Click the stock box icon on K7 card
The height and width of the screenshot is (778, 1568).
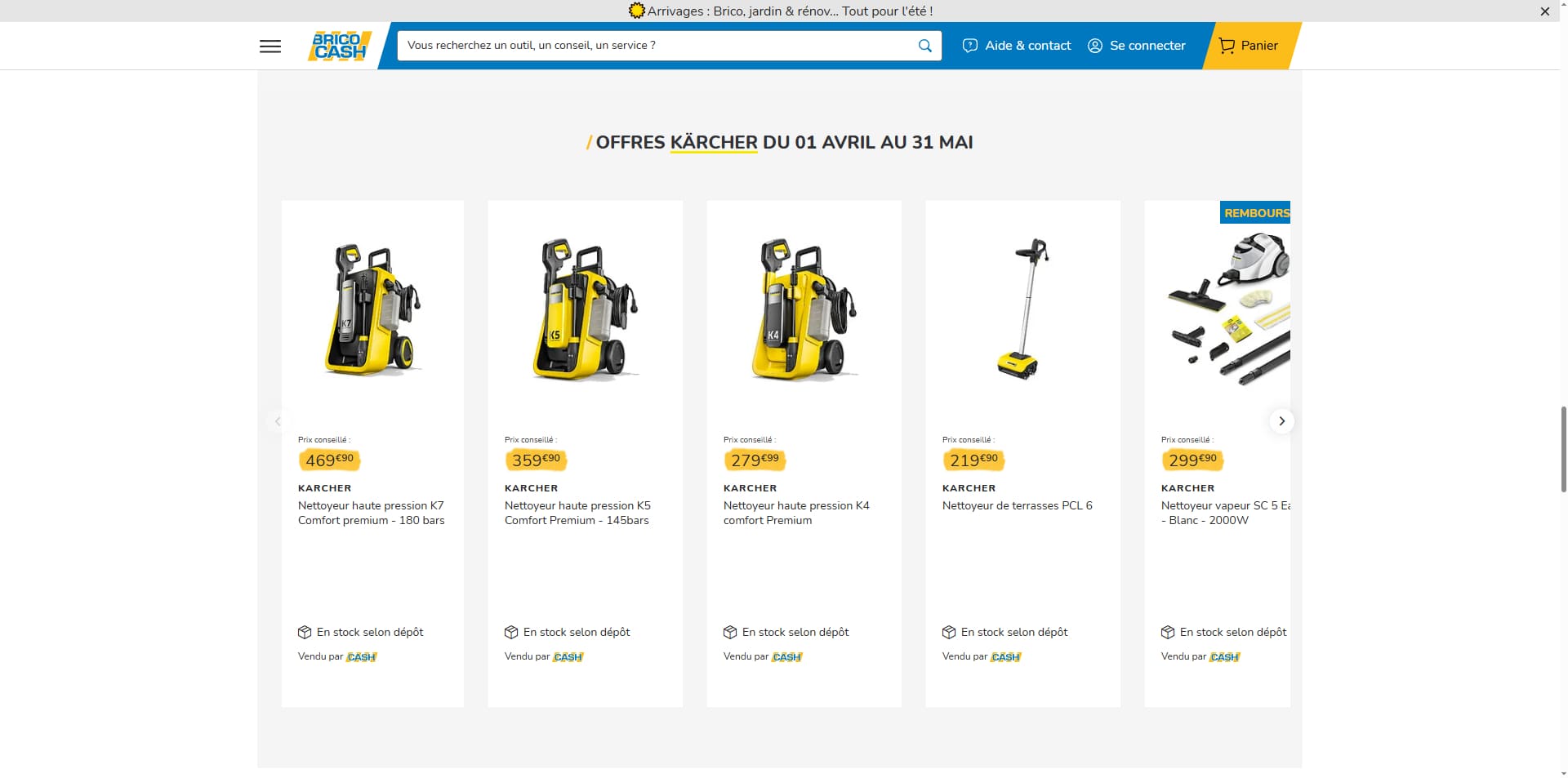[305, 632]
